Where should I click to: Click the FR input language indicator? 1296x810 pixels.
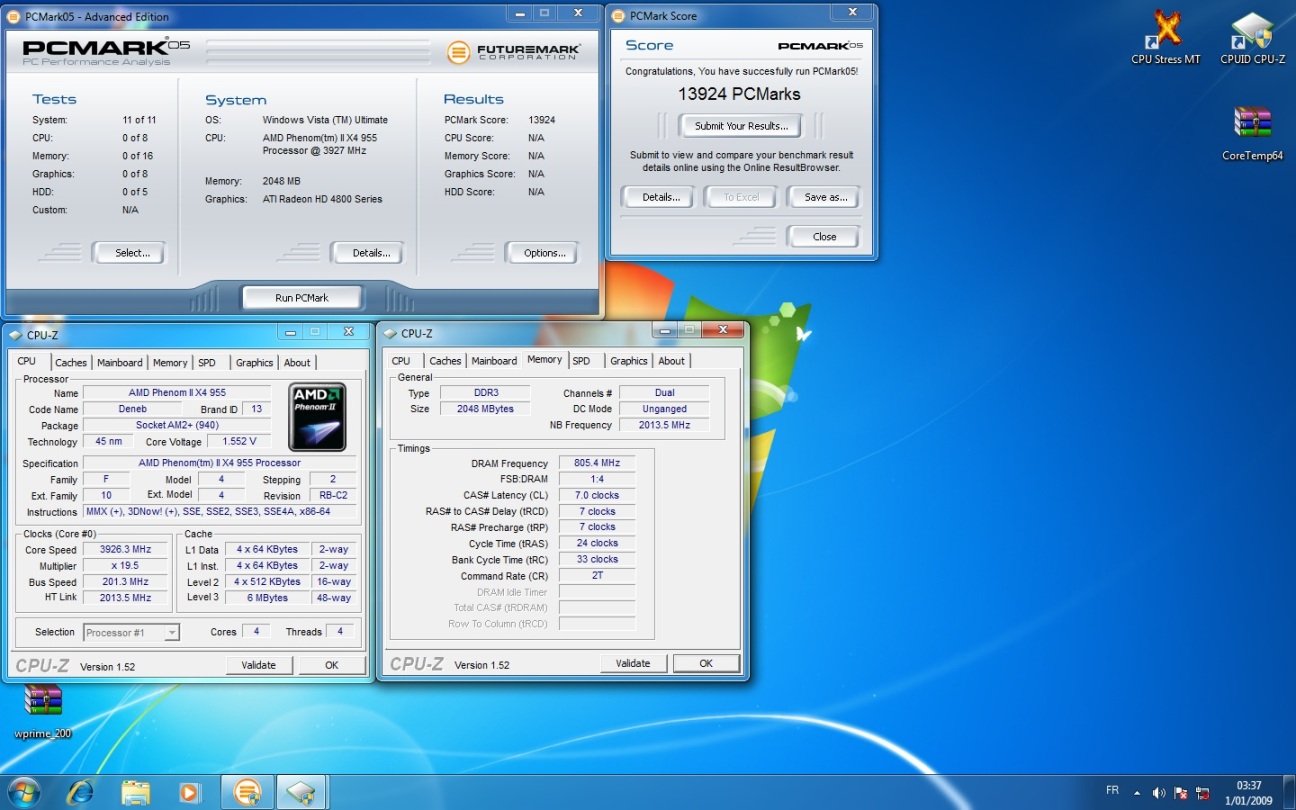[x=1113, y=790]
